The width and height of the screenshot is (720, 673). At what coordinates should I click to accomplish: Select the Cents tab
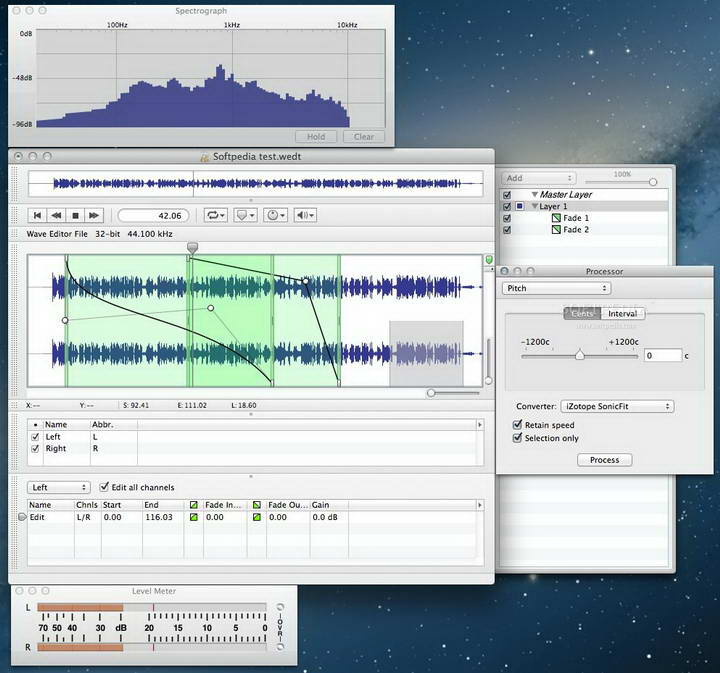tap(582, 314)
